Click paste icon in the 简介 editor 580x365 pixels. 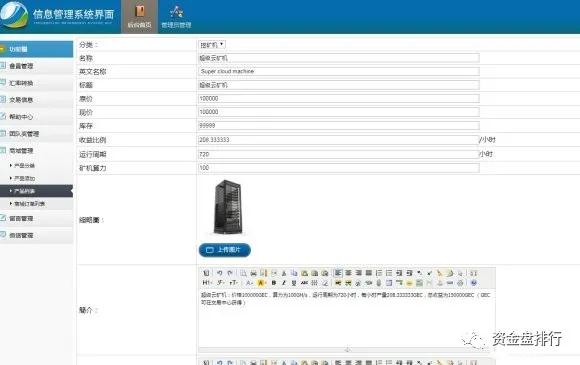click(304, 273)
